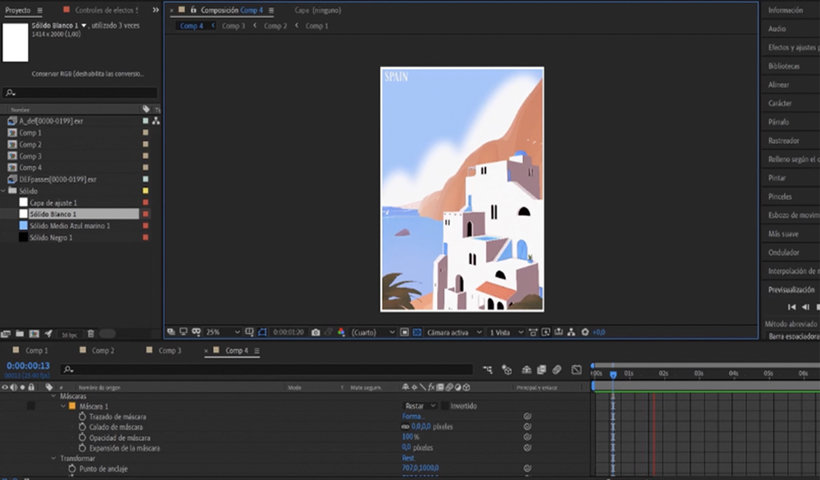This screenshot has width=820, height=480.
Task: Check the Invertido mask checkbox
Action: [446, 406]
